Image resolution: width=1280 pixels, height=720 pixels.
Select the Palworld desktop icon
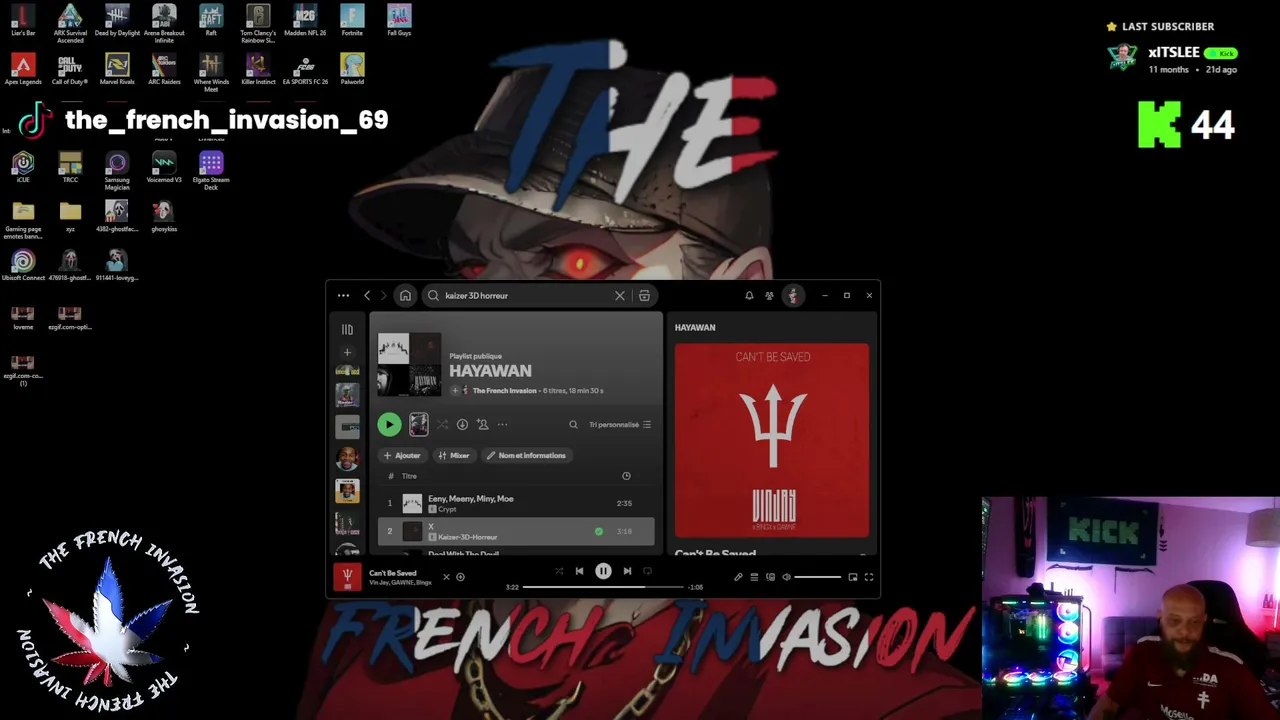point(352,69)
